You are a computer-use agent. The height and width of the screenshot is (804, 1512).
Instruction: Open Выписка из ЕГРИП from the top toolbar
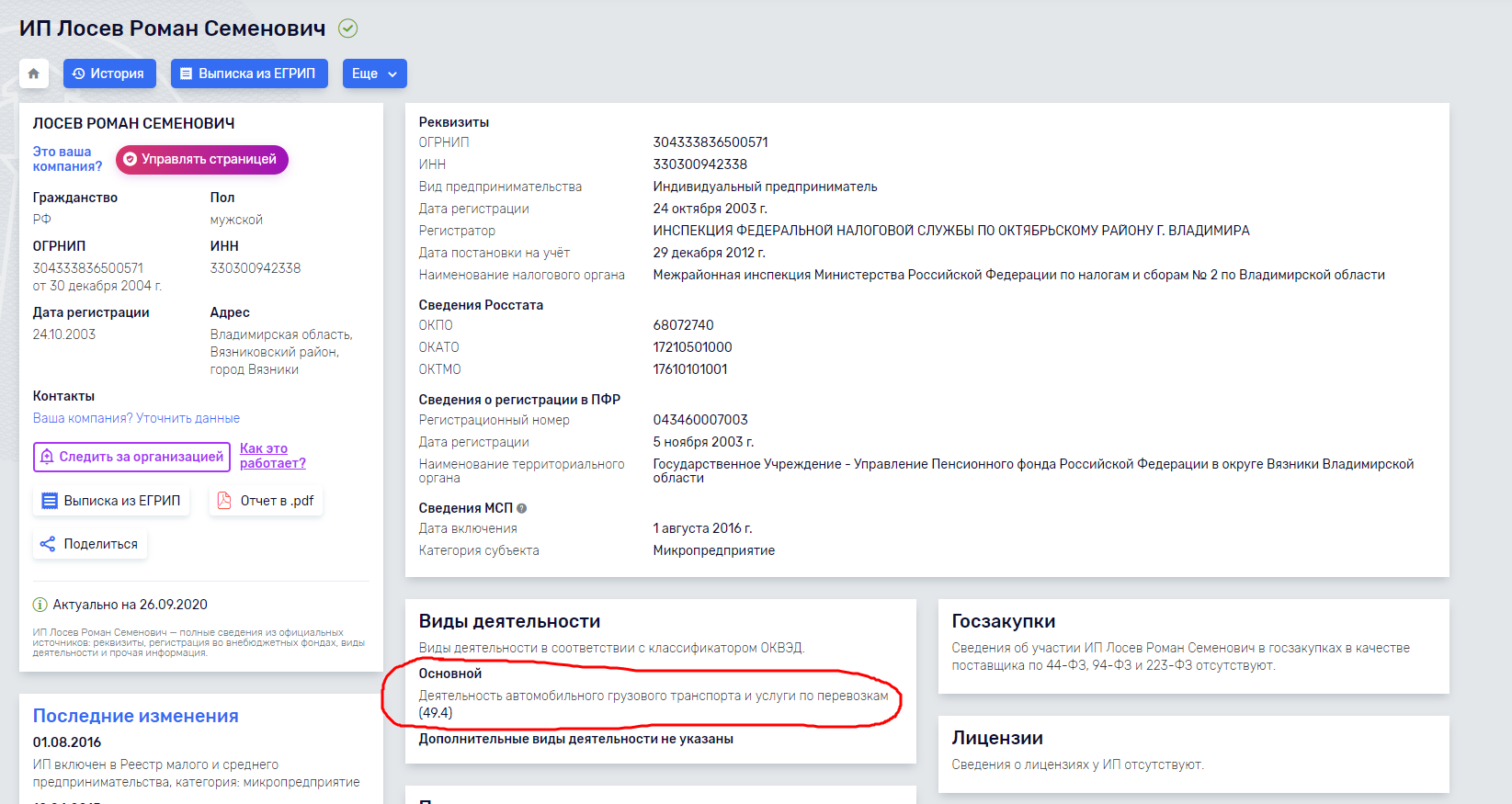point(249,74)
